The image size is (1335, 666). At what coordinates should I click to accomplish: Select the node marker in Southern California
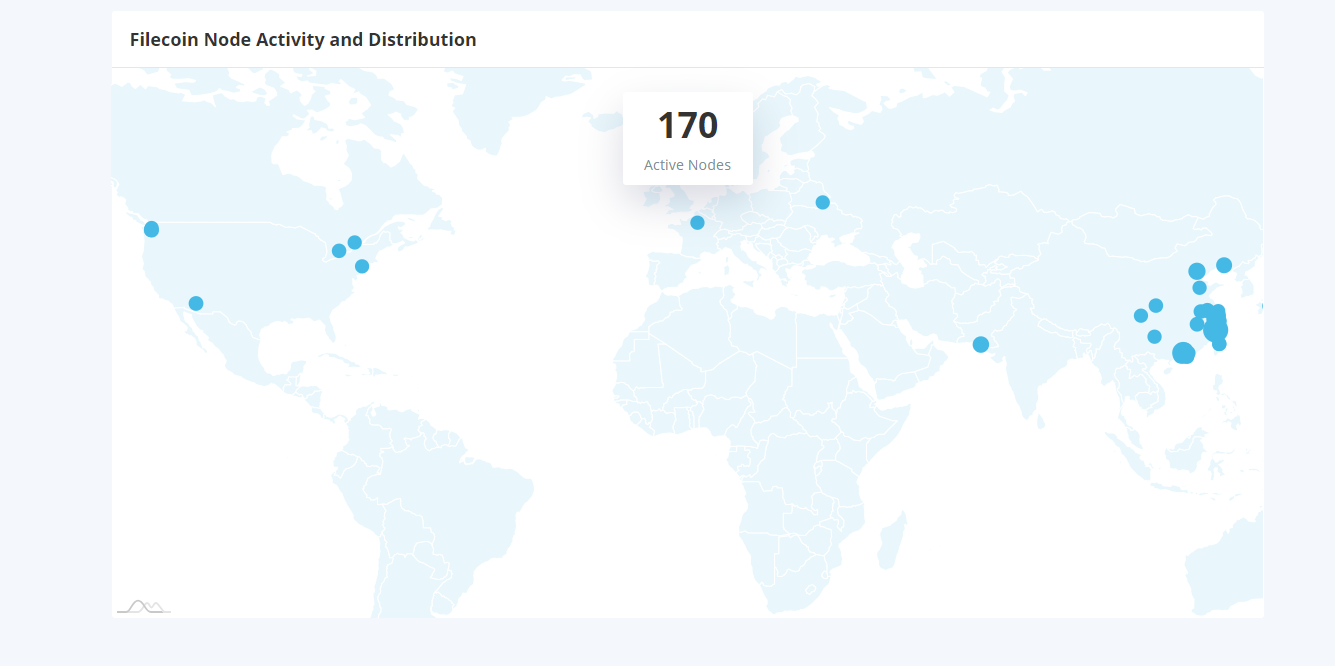point(196,303)
